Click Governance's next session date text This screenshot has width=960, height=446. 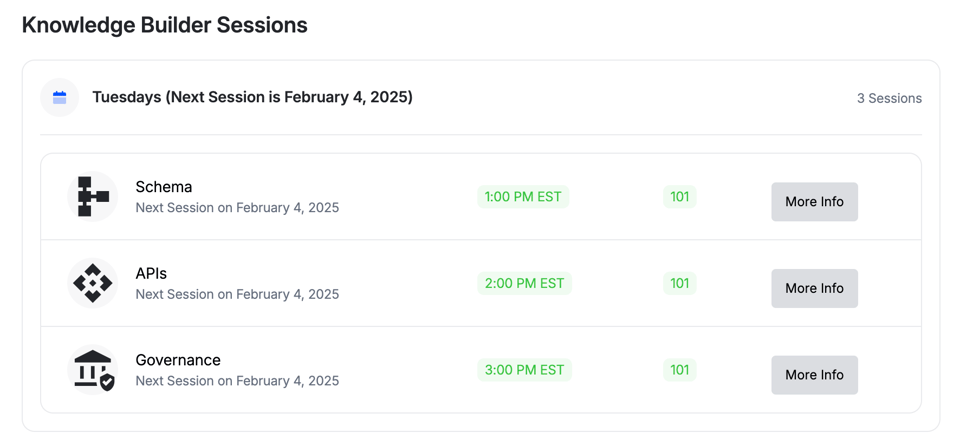pyautogui.click(x=237, y=381)
